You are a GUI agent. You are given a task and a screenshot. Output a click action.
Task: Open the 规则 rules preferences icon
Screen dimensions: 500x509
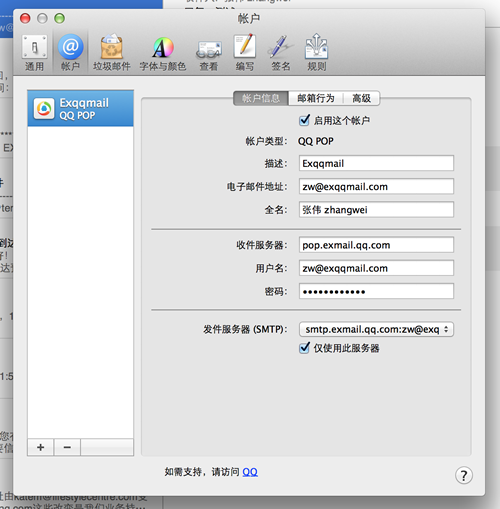pyautogui.click(x=317, y=53)
